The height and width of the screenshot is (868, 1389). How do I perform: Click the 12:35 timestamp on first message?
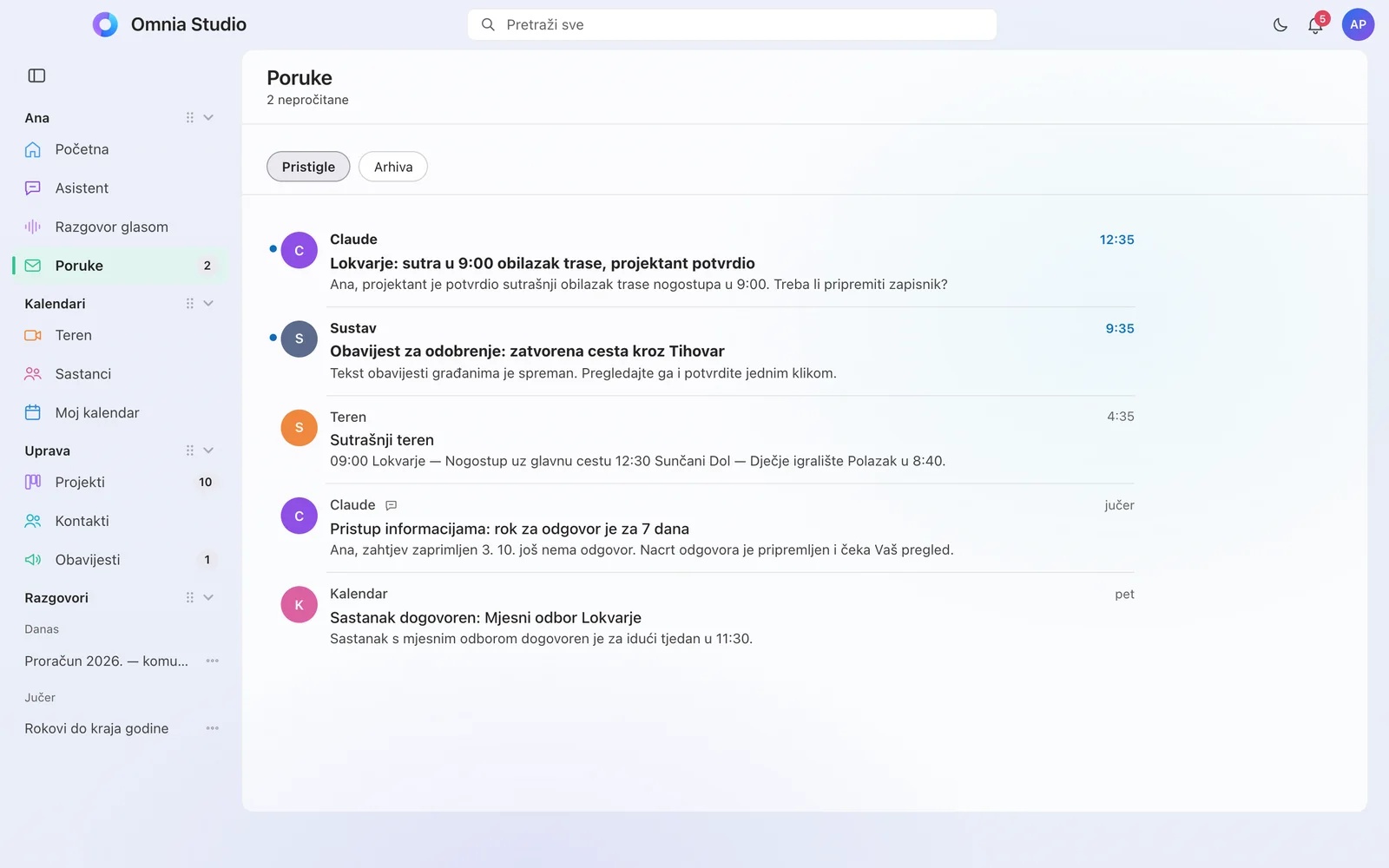pyautogui.click(x=1116, y=240)
